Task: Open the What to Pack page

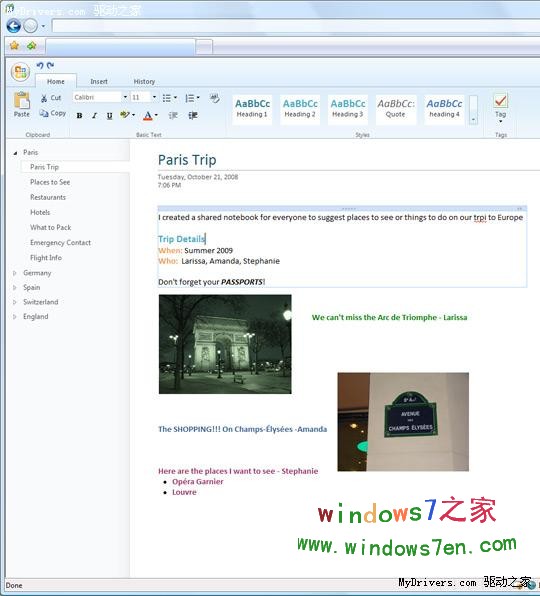Action: click(x=51, y=227)
